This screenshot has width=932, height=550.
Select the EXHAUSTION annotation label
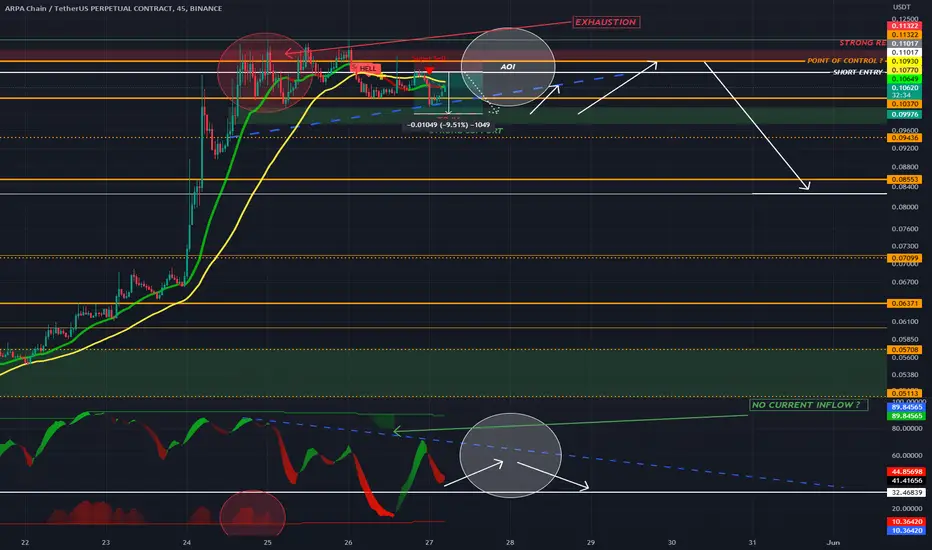coord(606,22)
